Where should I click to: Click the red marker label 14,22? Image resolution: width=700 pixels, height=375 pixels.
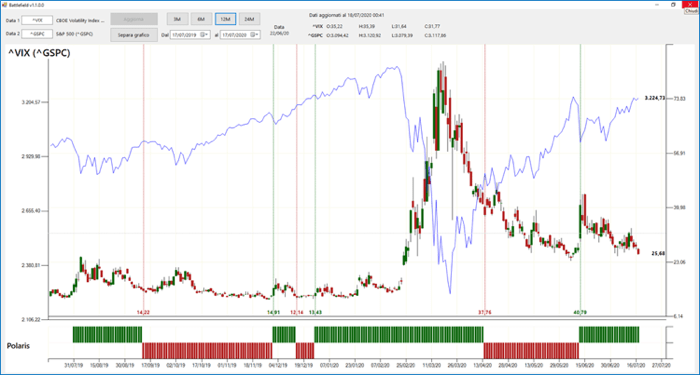click(x=143, y=312)
